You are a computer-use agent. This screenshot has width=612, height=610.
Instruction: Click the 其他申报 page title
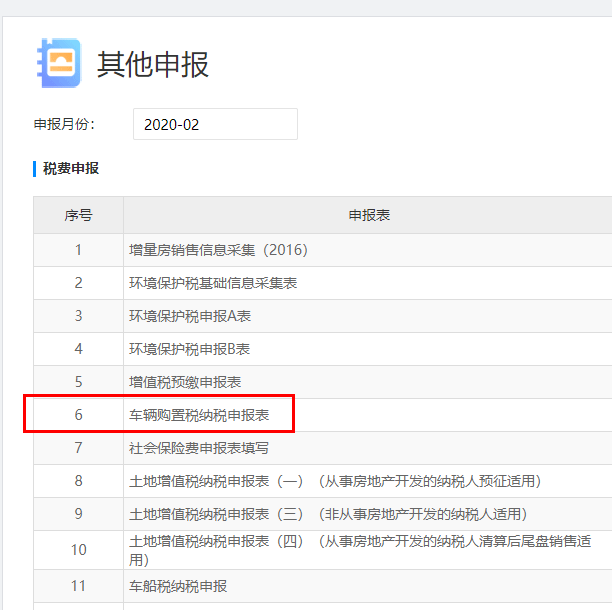pyautogui.click(x=152, y=64)
